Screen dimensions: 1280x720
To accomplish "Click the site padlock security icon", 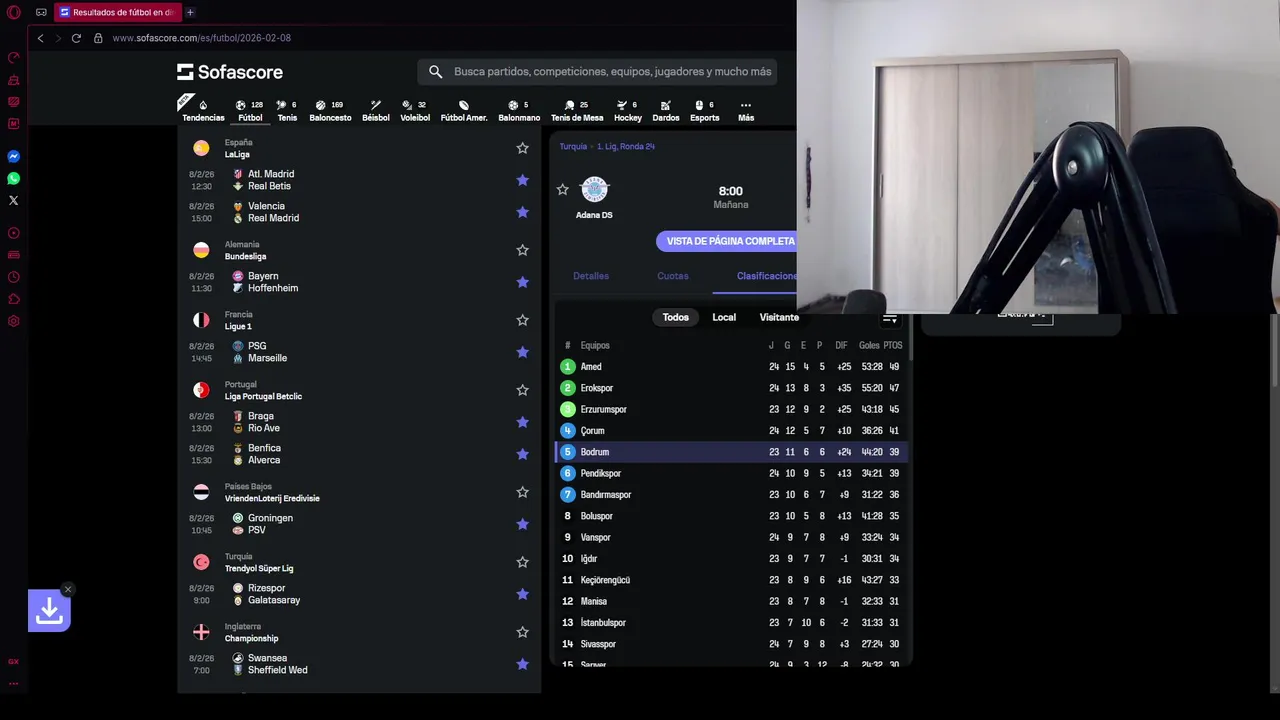I will 98,38.
